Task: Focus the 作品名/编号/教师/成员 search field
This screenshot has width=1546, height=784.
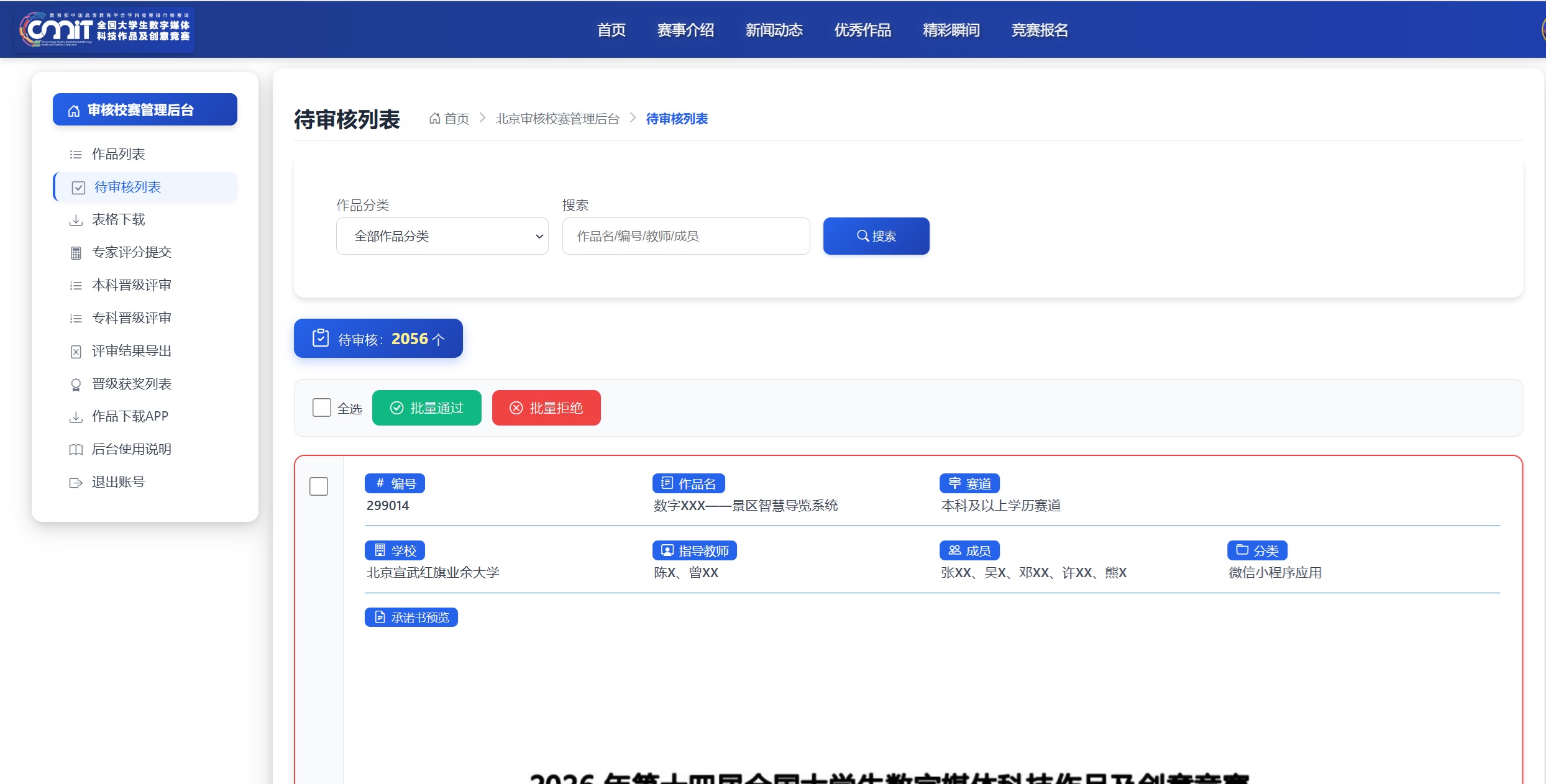Action: (686, 236)
